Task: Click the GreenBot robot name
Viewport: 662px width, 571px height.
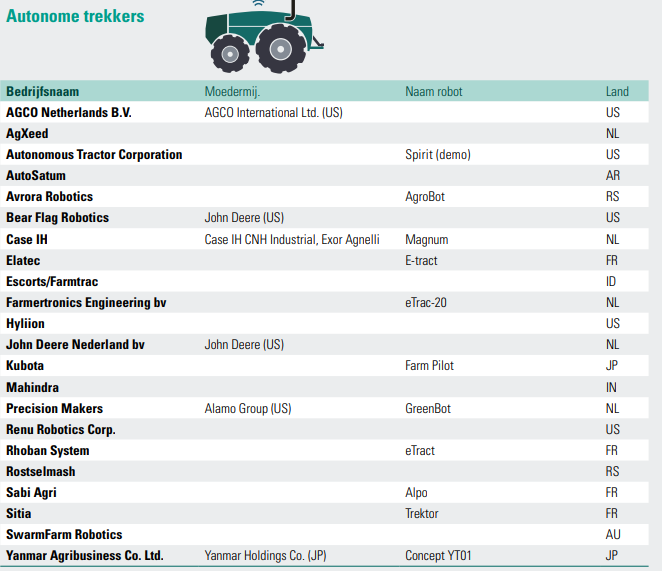Action: [428, 408]
